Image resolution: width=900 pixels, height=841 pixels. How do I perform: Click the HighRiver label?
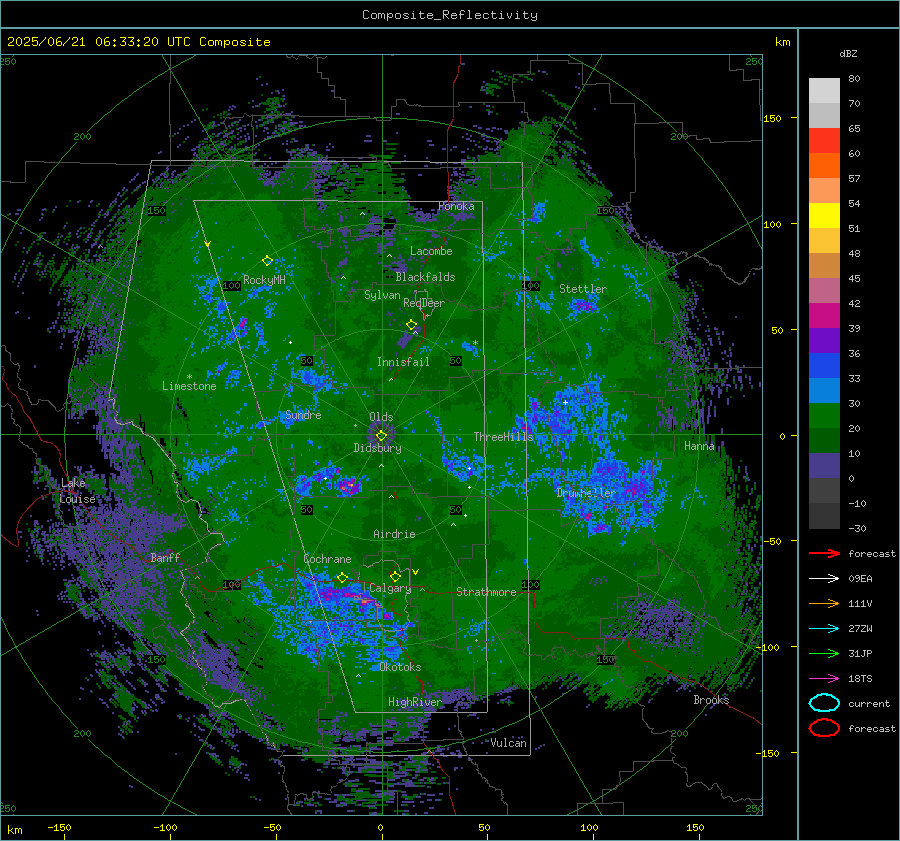pyautogui.click(x=414, y=702)
